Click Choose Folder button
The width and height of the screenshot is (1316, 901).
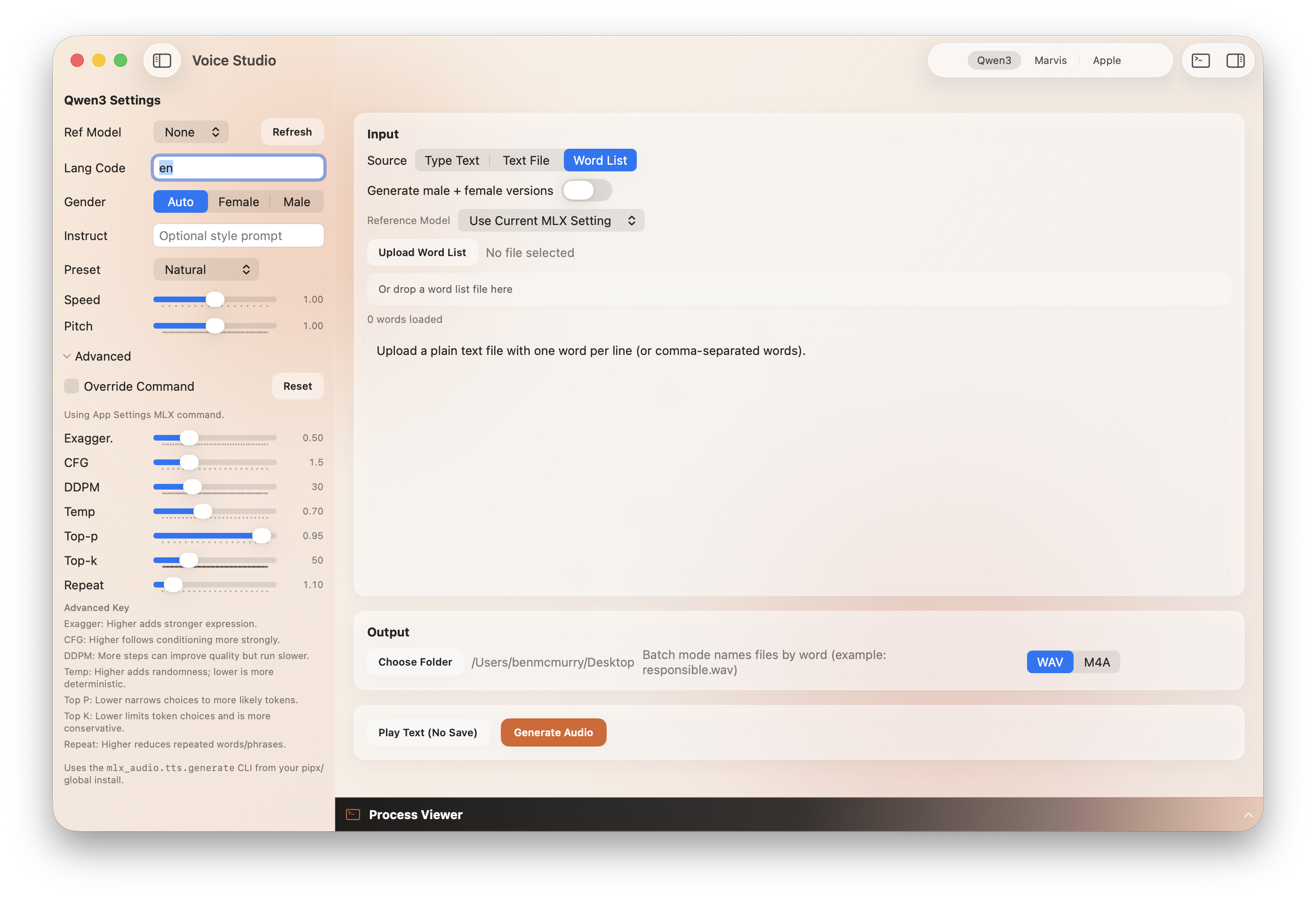pyautogui.click(x=415, y=662)
